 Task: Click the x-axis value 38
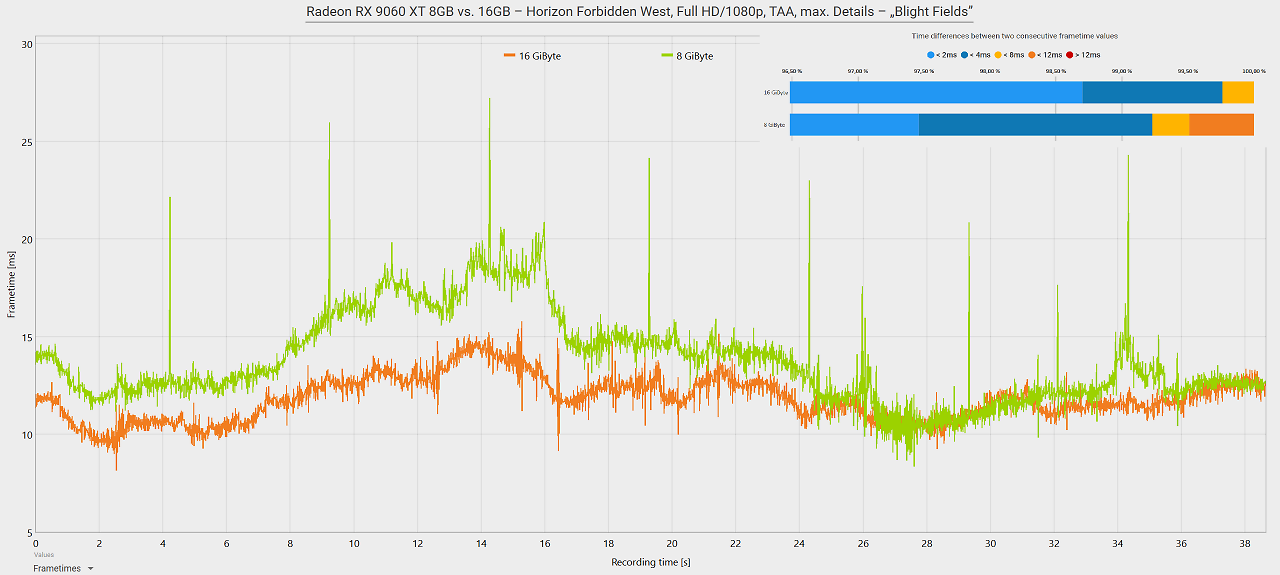point(1245,544)
